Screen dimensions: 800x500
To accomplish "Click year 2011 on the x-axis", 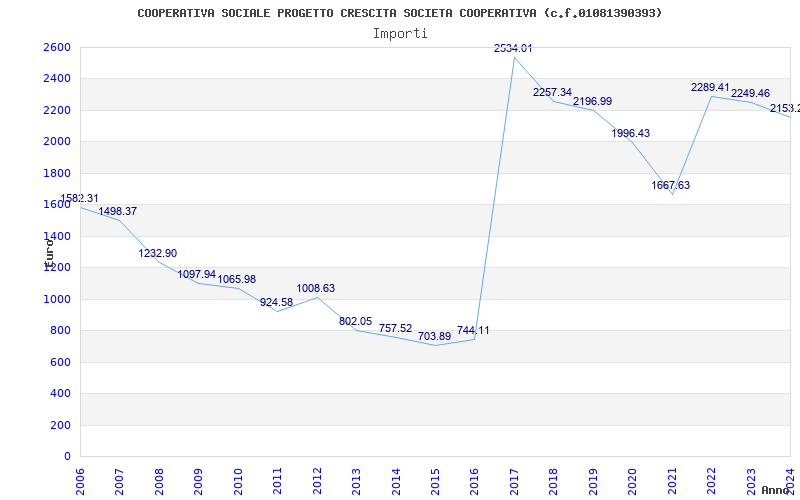I will pos(278,482).
